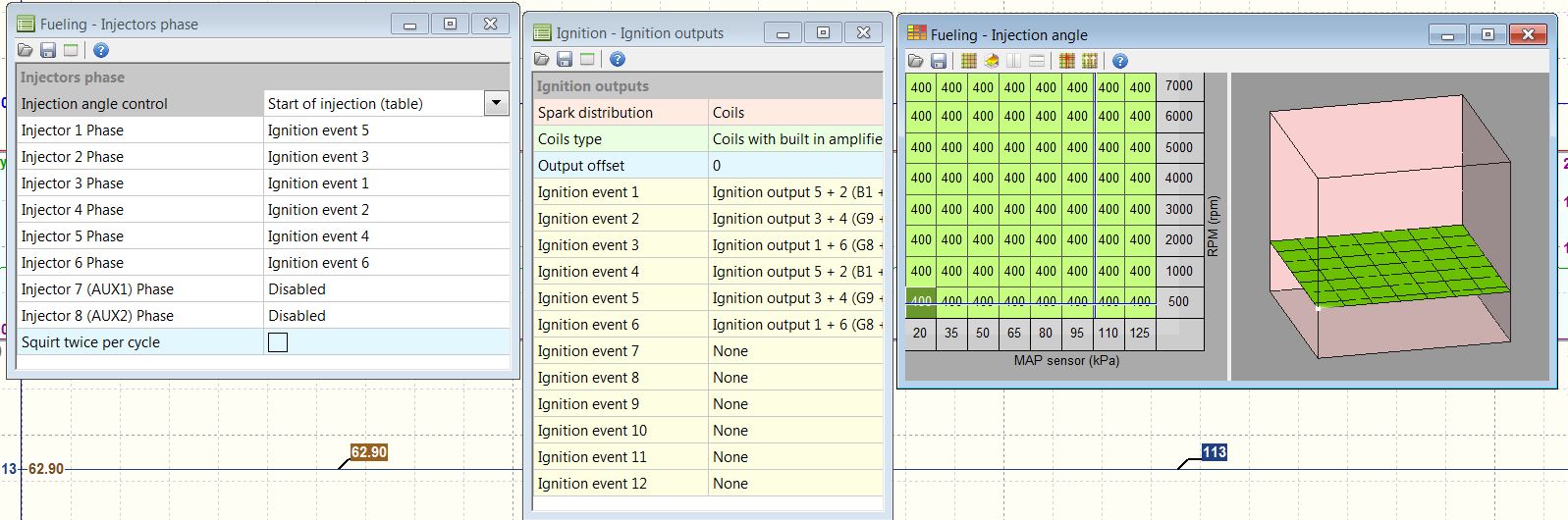Viewport: 1568px width, 520px height.
Task: Save icon in Injection angle toolbar
Action: (938, 61)
